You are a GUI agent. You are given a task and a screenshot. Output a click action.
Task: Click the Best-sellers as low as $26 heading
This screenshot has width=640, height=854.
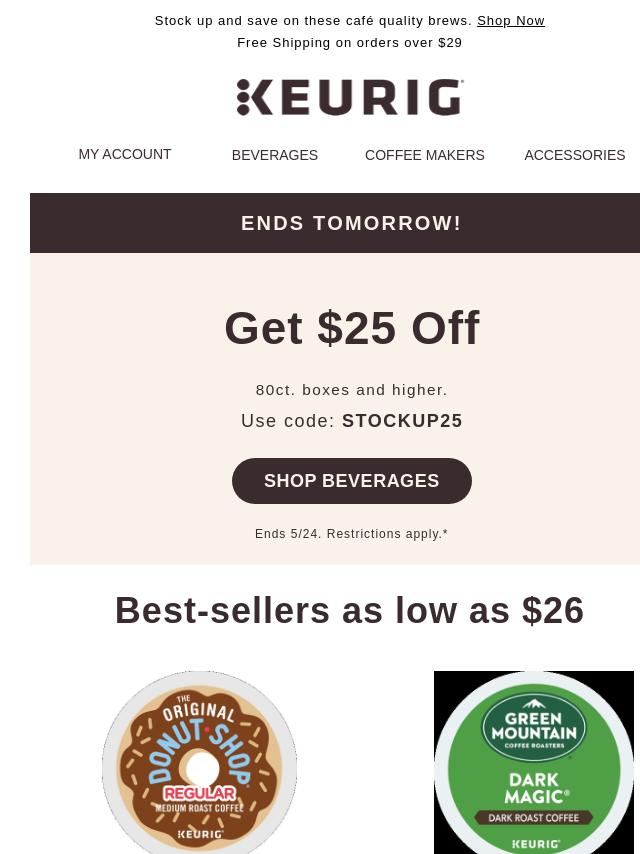click(349, 610)
